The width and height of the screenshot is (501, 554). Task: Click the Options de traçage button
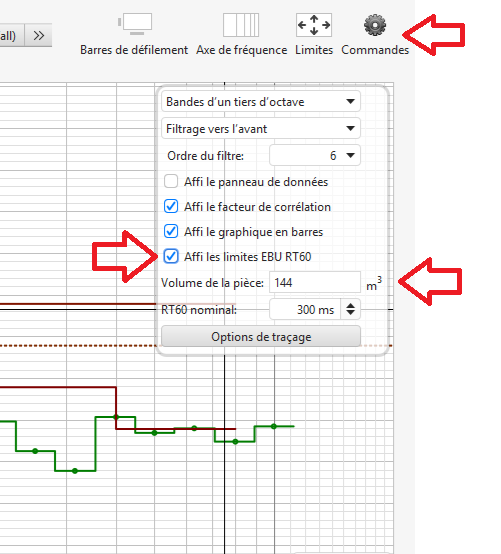pyautogui.click(x=261, y=336)
